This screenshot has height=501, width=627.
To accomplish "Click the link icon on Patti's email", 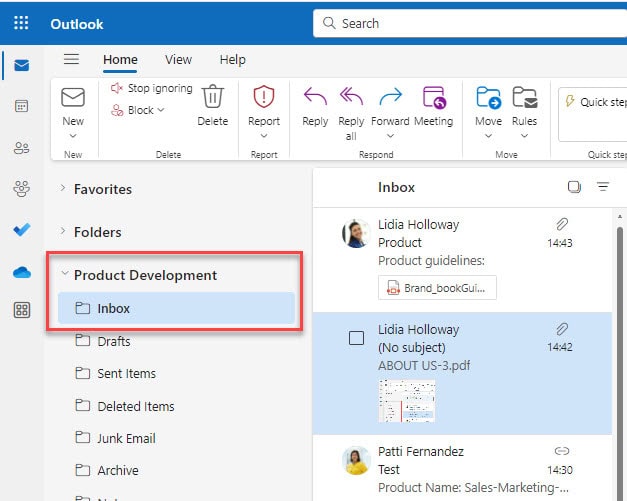I will tap(562, 451).
